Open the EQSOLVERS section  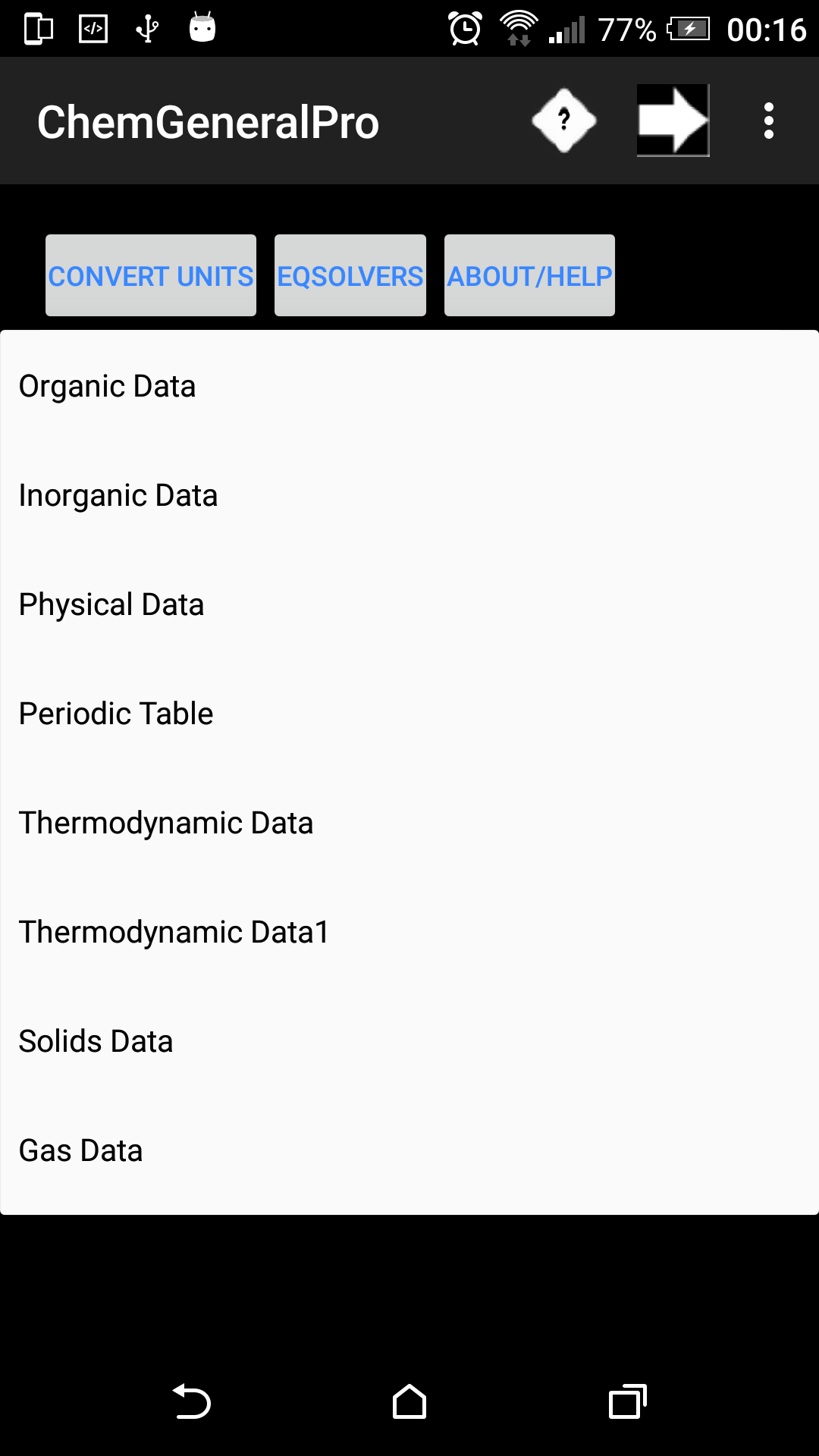coord(350,275)
